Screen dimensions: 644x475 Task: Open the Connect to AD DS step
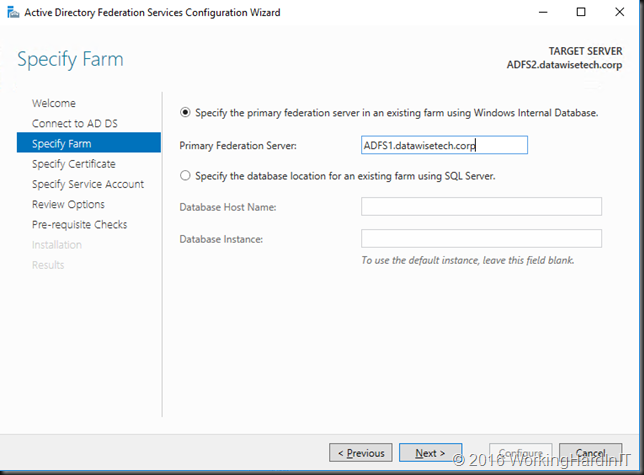[x=75, y=123]
